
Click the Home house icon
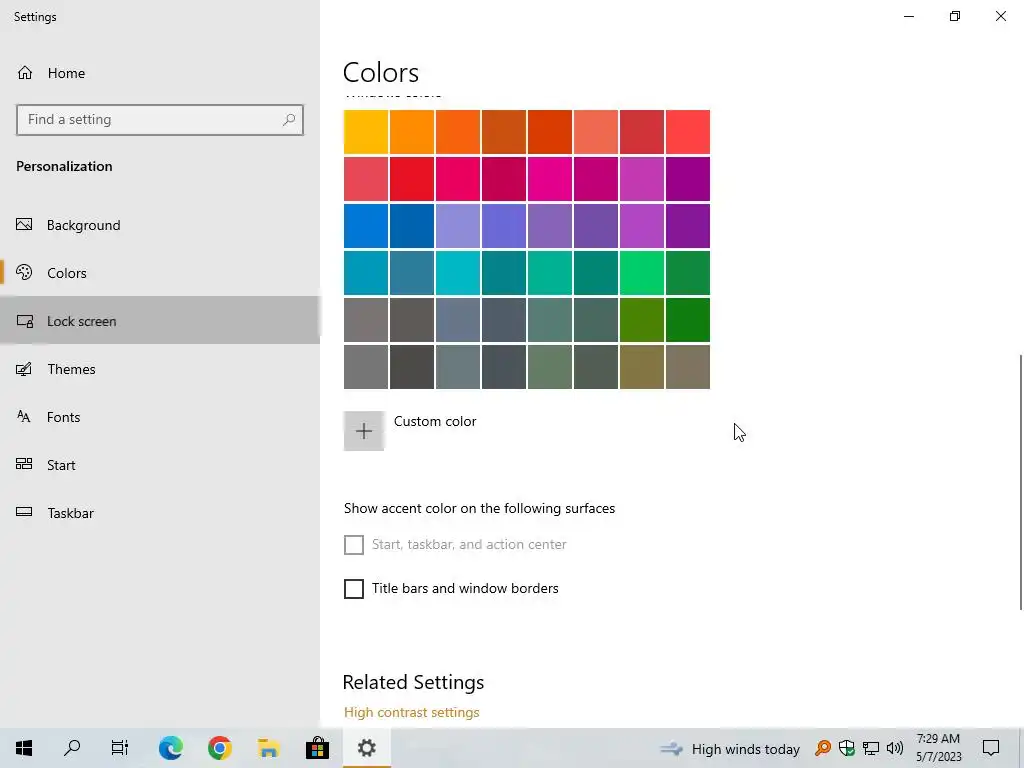(x=25, y=72)
